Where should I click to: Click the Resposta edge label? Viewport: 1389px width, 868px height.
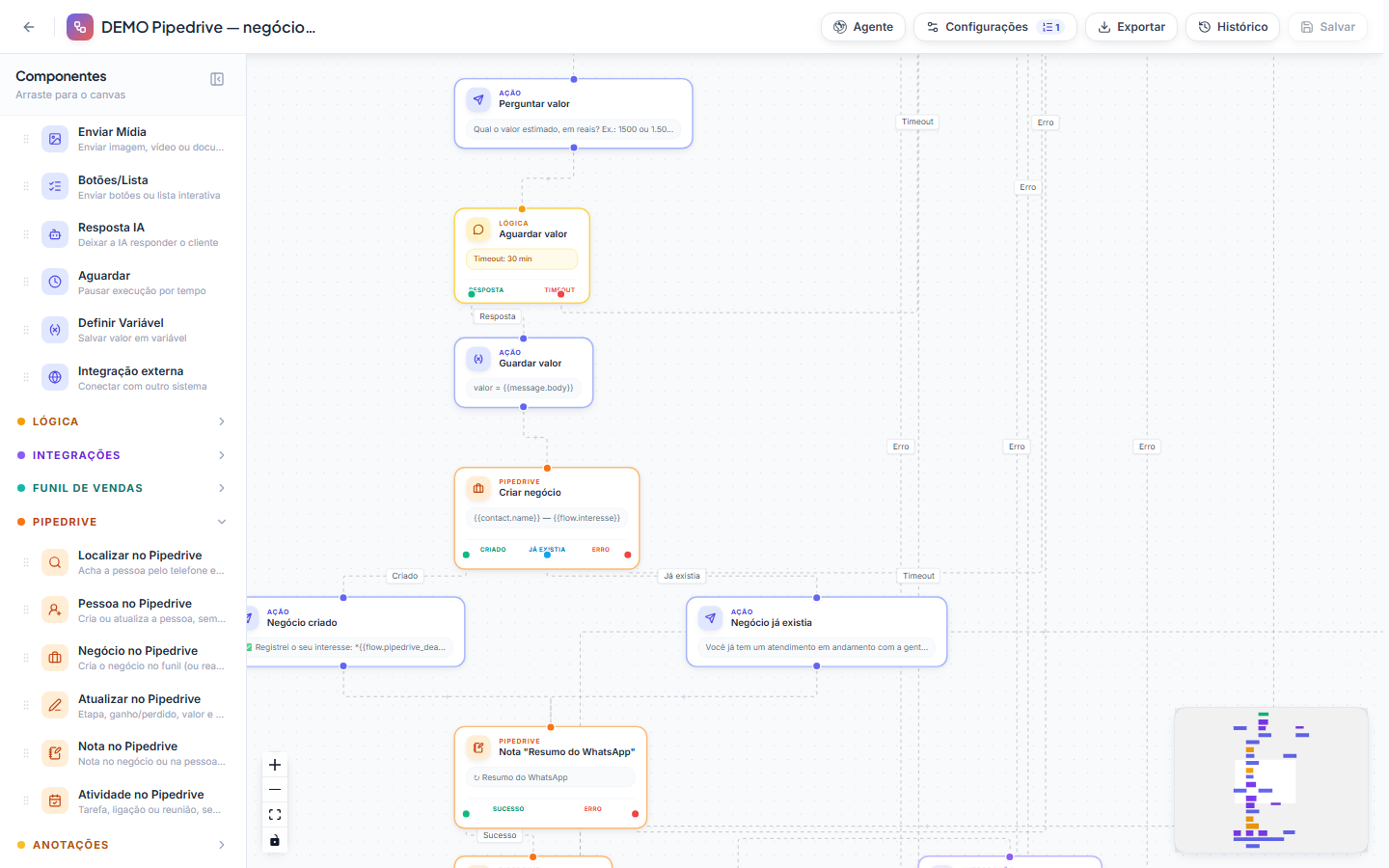(498, 316)
